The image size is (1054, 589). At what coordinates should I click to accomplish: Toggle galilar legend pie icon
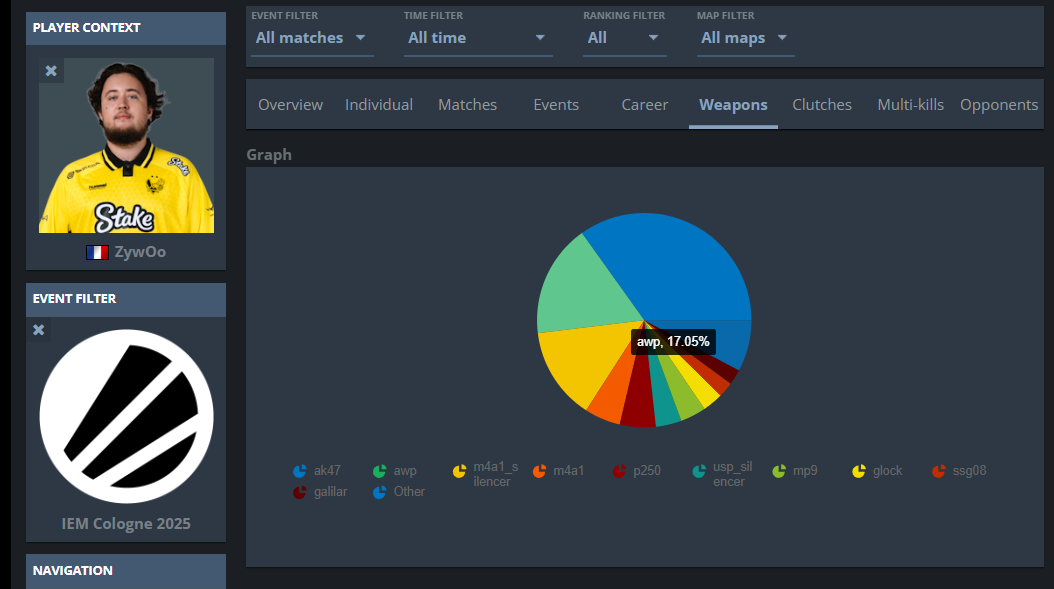300,492
